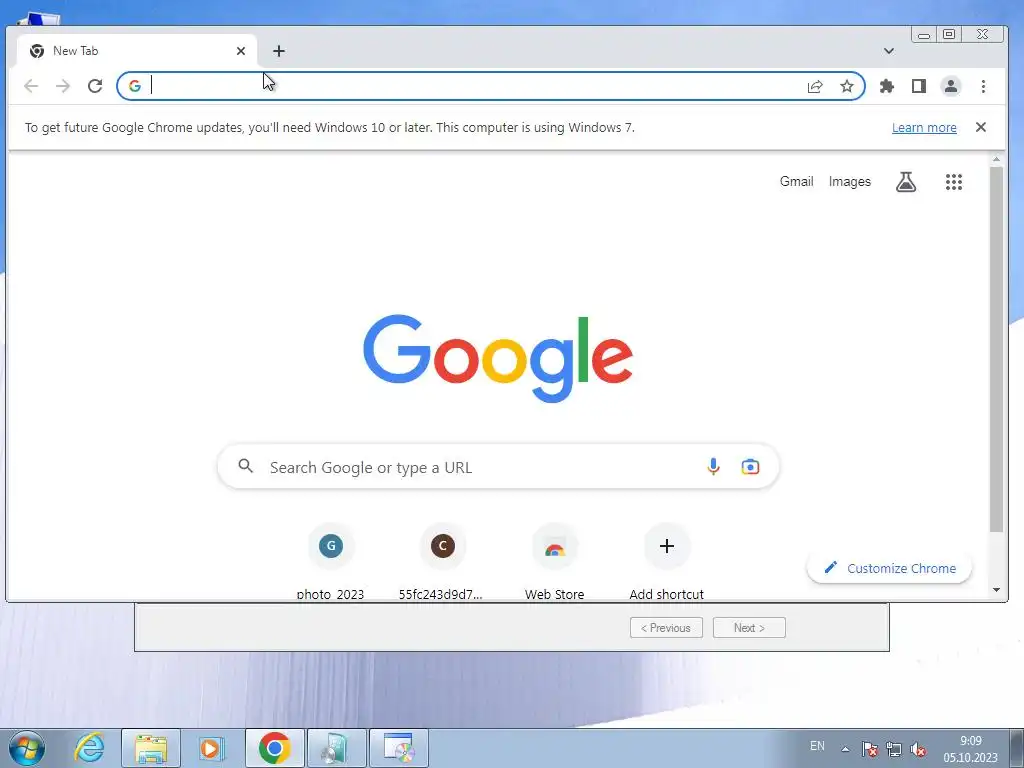This screenshot has height=768, width=1024.
Task: Click the scrollbar down arrow
Action: [x=996, y=590]
